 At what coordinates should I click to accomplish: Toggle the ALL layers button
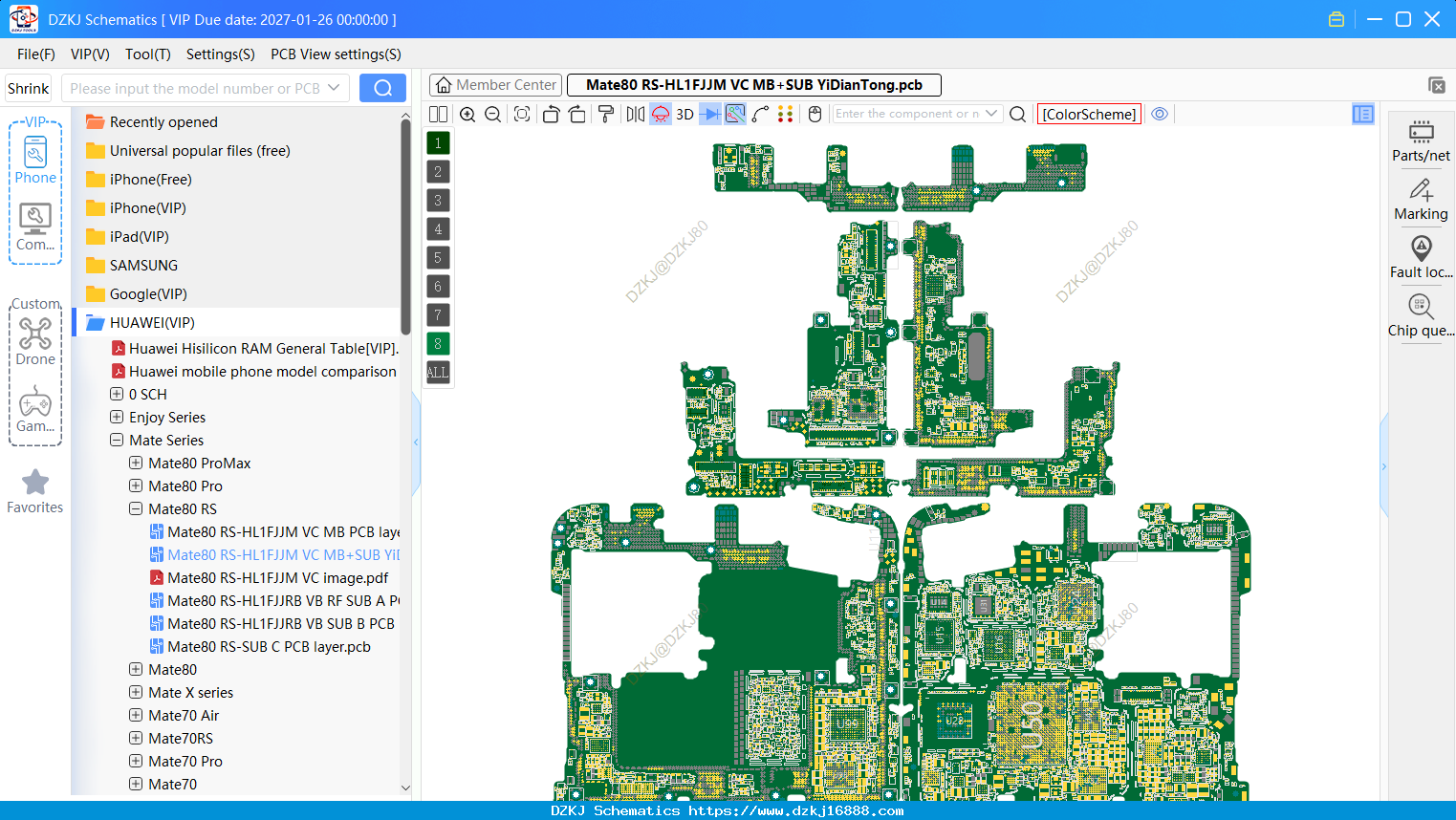tap(438, 372)
